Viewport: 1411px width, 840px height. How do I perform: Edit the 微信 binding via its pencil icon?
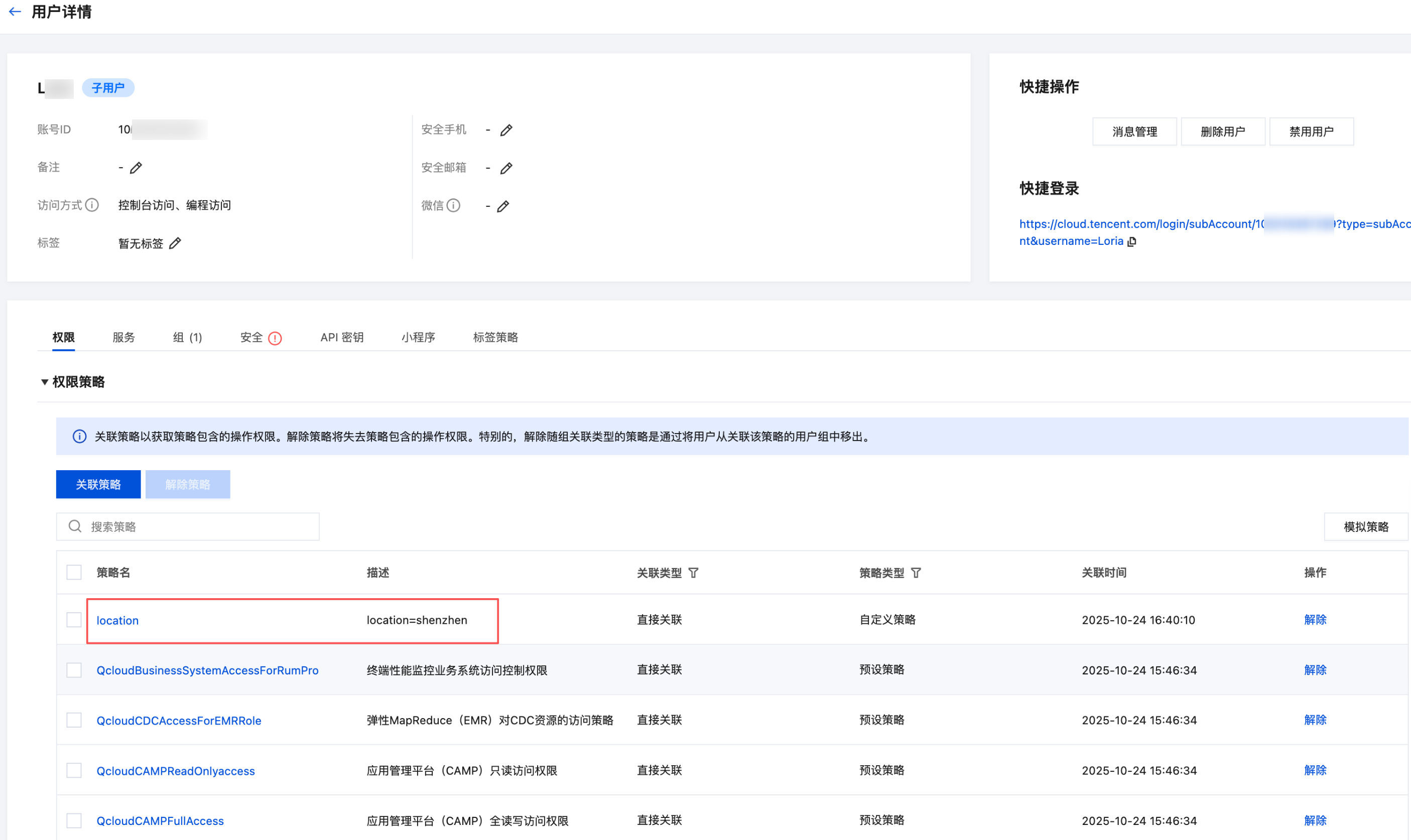coord(503,206)
